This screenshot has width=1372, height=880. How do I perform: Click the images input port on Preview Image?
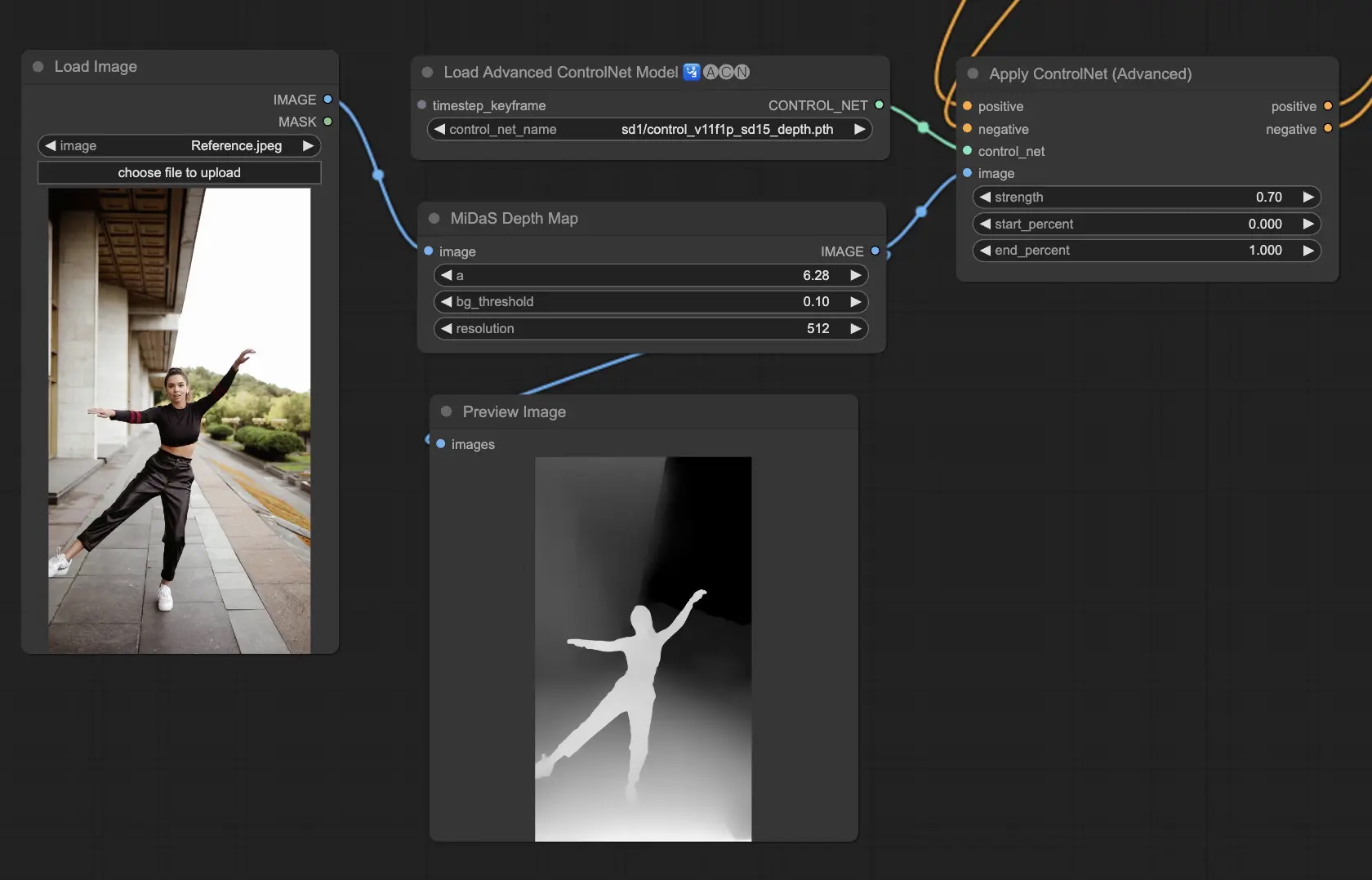441,444
